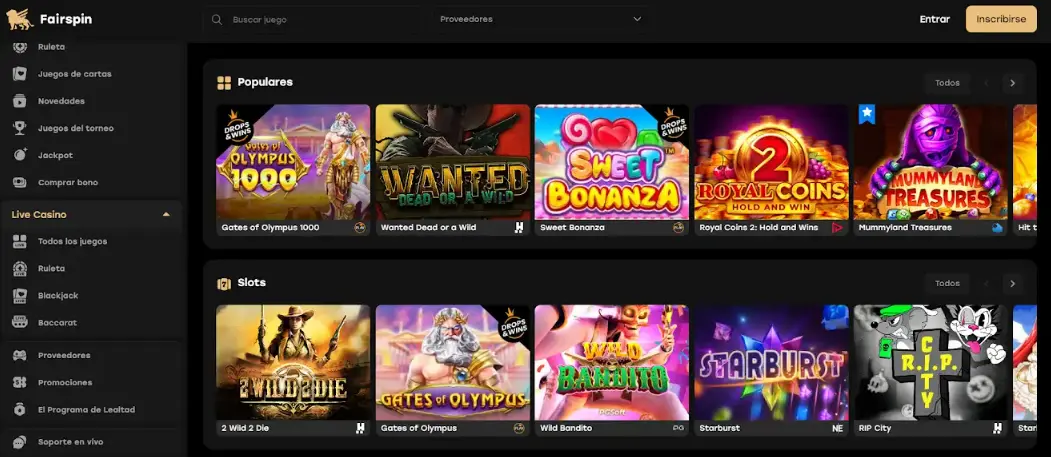Click the Live Casino heading
1051x457 pixels.
click(39, 214)
